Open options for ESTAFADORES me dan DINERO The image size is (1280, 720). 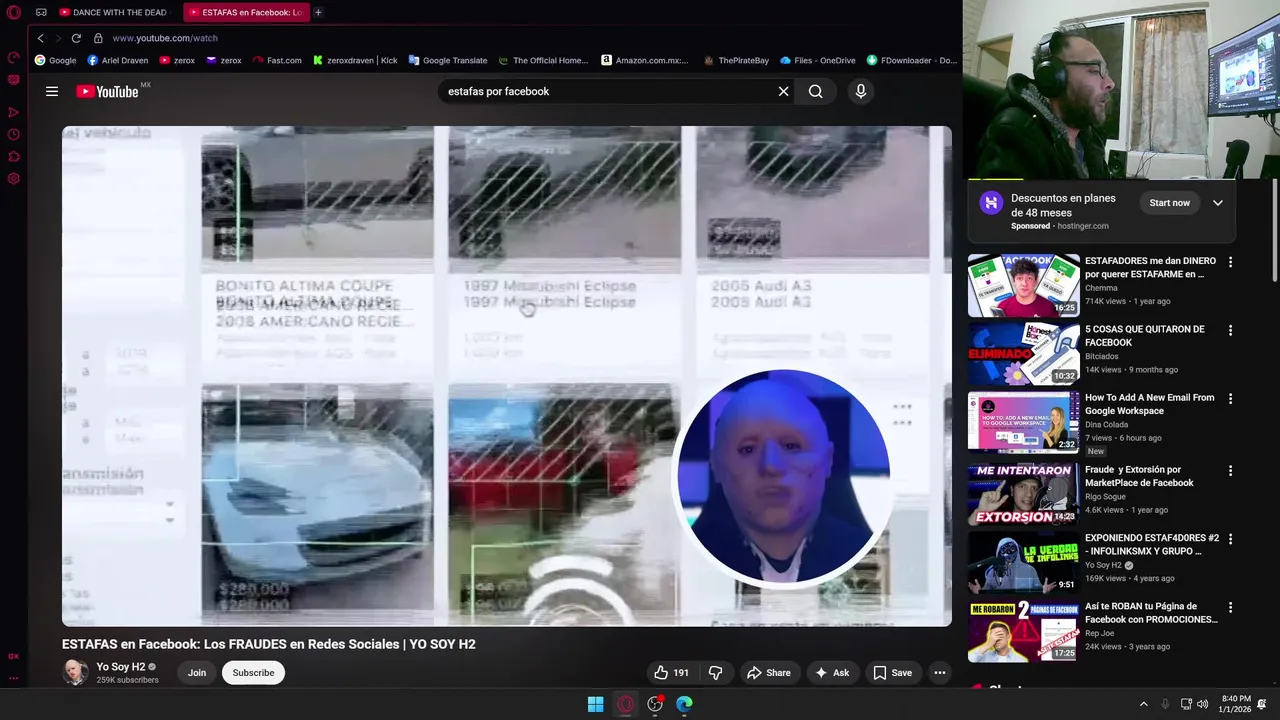pos(1230,262)
